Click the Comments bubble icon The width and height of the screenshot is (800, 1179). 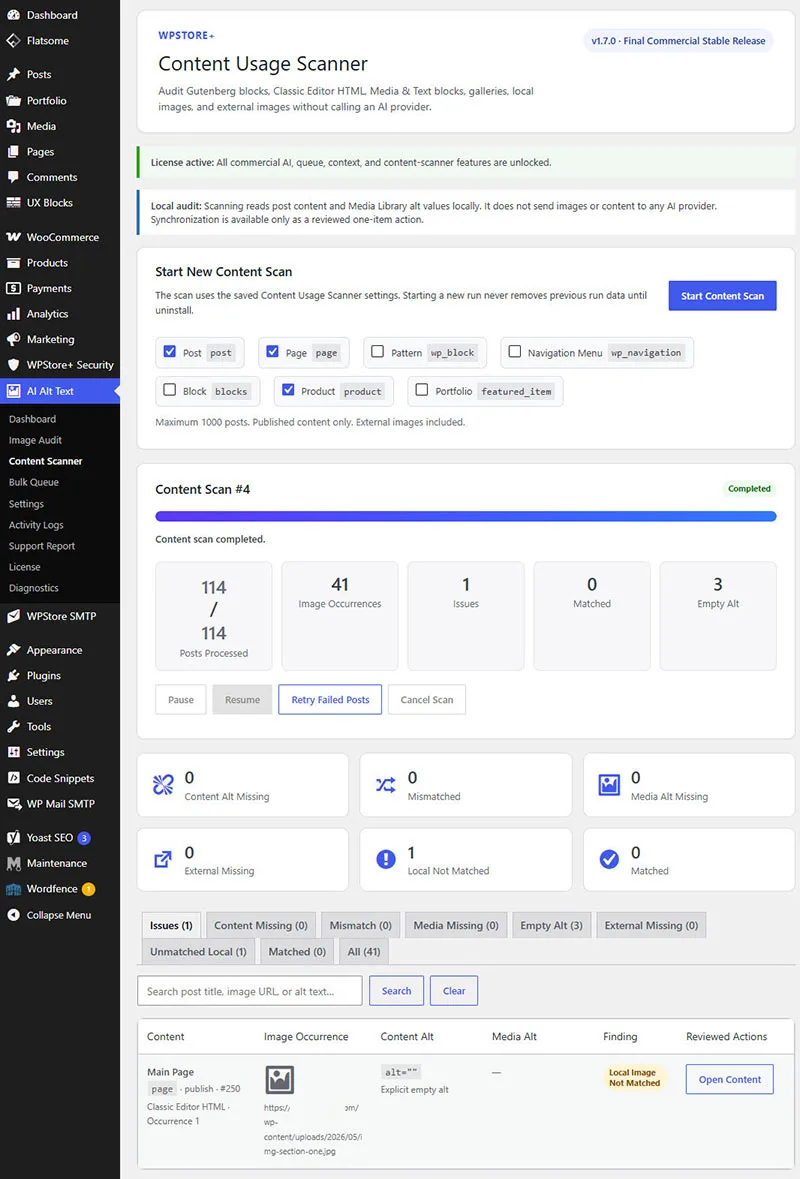tap(14, 177)
